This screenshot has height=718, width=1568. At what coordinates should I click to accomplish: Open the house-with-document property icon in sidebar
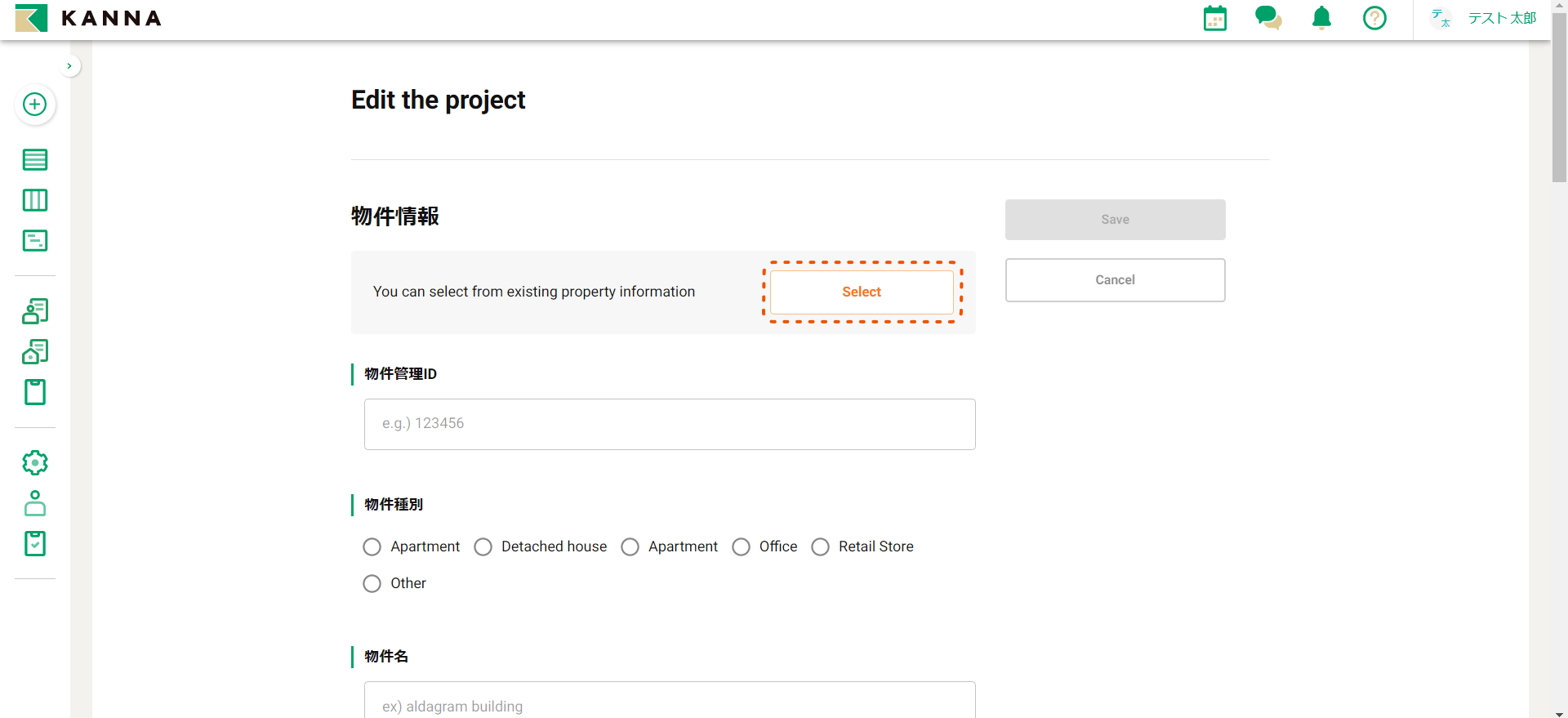pos(35,352)
